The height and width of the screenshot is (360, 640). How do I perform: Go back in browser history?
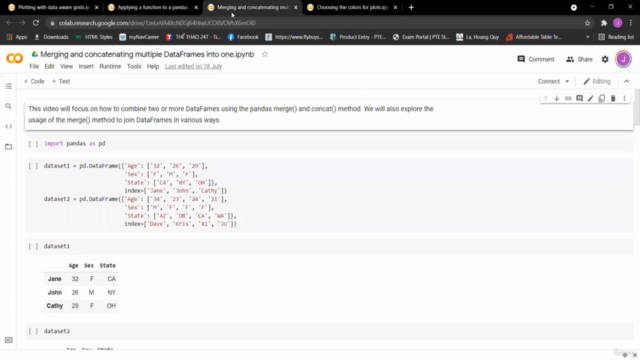9,23
